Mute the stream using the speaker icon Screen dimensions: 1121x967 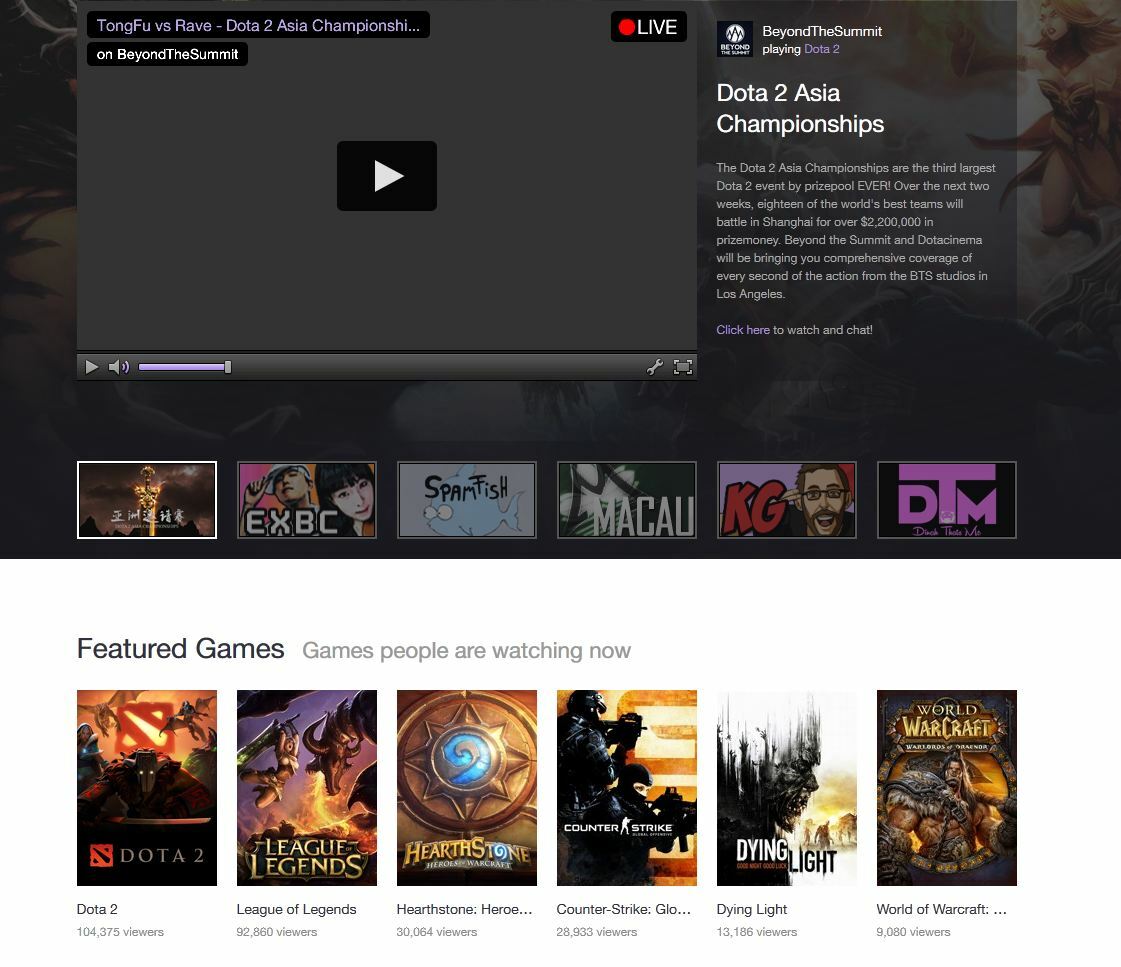click(x=119, y=367)
